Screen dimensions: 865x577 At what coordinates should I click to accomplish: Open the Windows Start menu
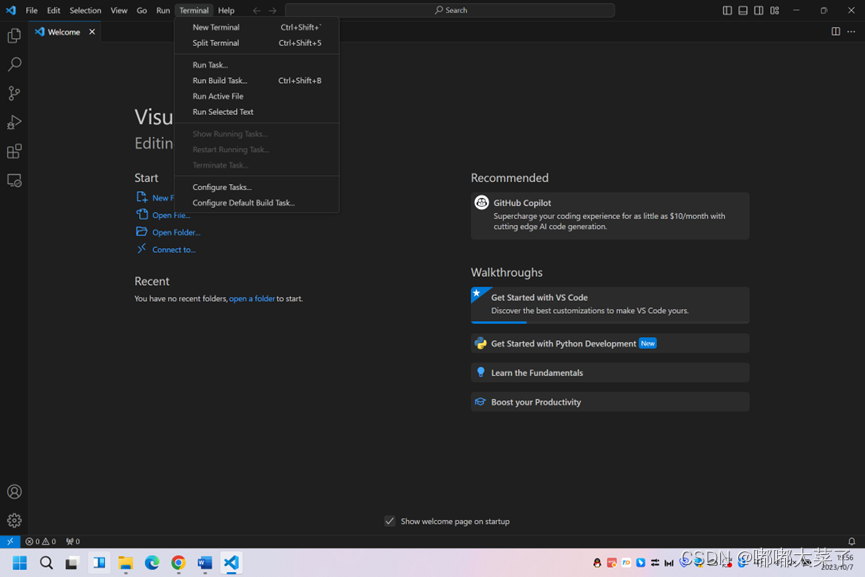[x=20, y=563]
